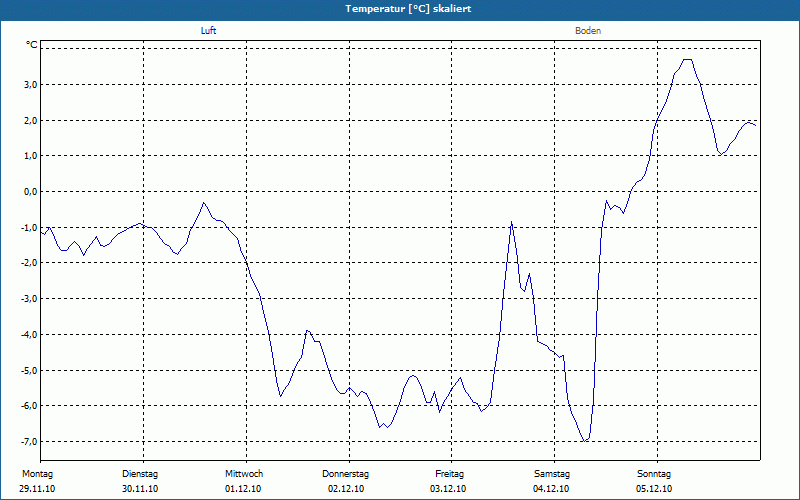The height and width of the screenshot is (500, 800).
Task: Click the '-1,0' y-axis value
Action: [30, 228]
